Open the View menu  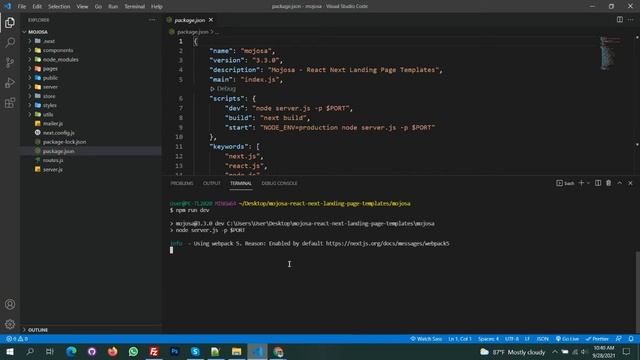pos(82,7)
